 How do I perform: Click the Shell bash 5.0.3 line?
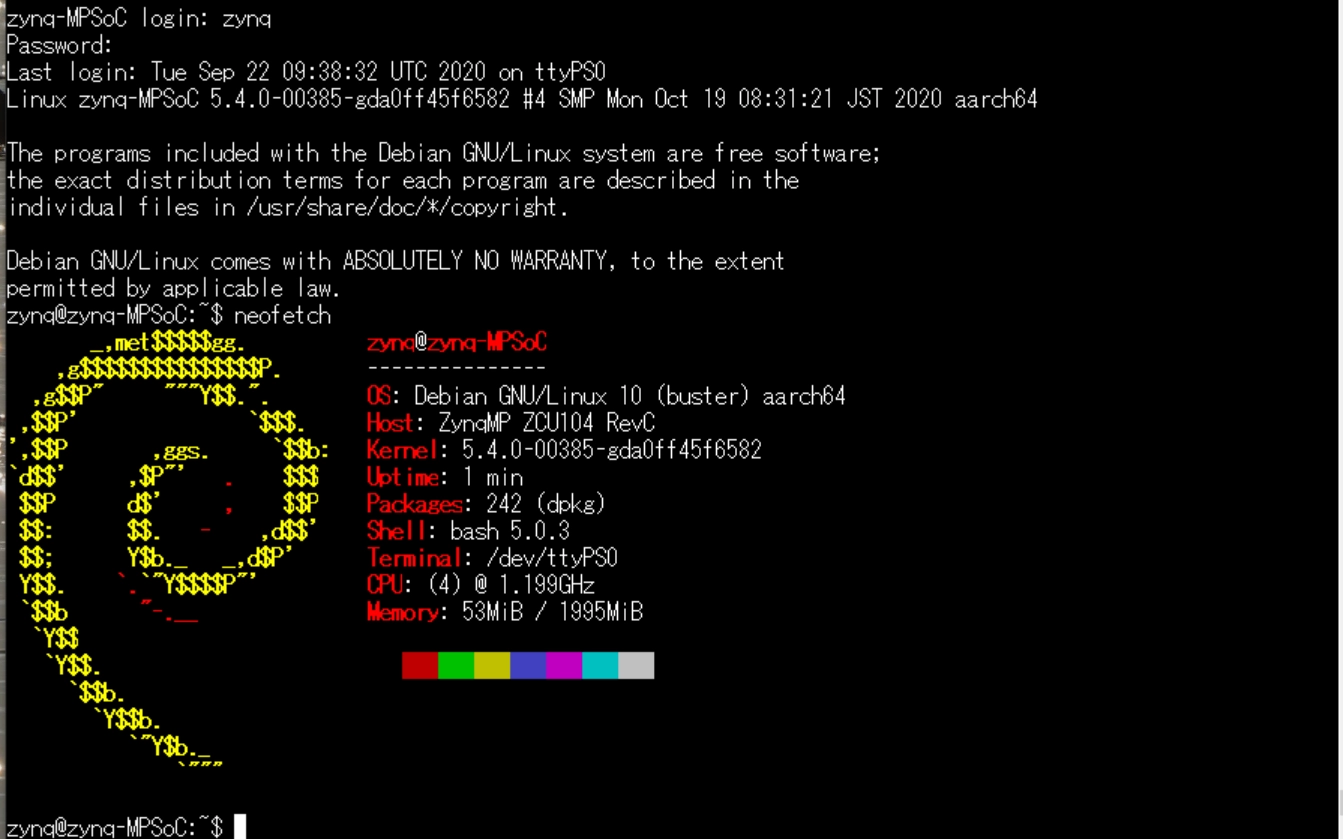point(468,531)
